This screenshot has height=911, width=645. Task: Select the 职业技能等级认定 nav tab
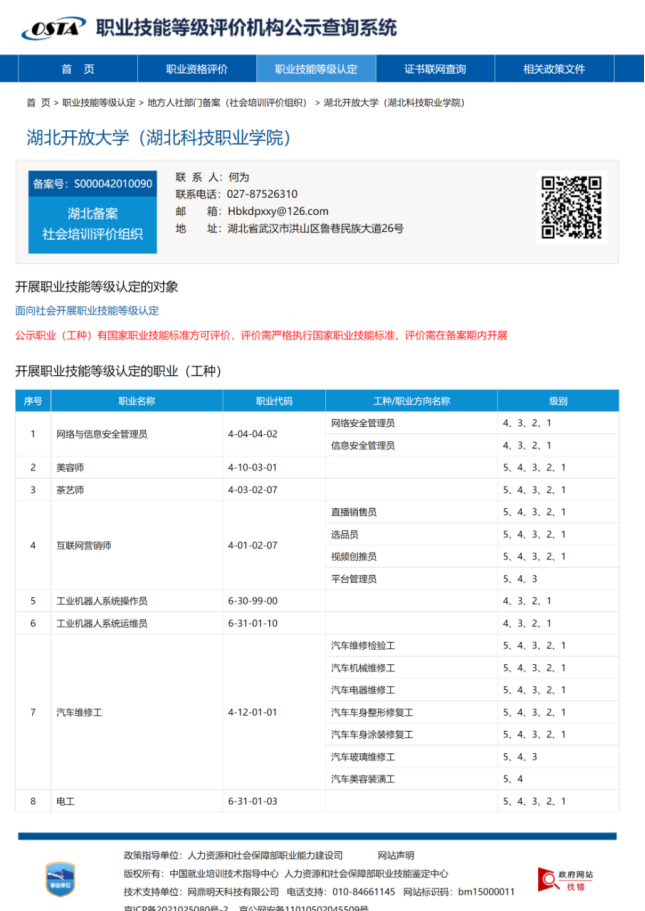coord(316,69)
